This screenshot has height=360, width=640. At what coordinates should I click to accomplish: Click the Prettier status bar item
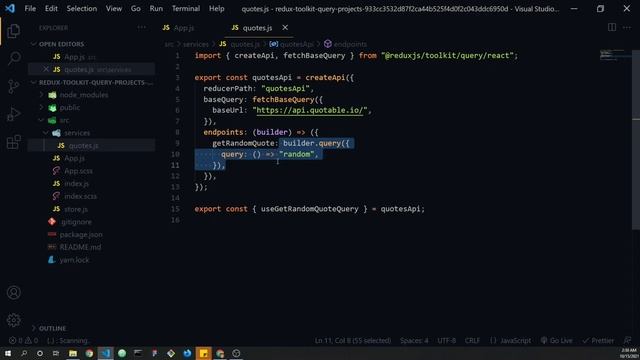pyautogui.click(x=598, y=340)
